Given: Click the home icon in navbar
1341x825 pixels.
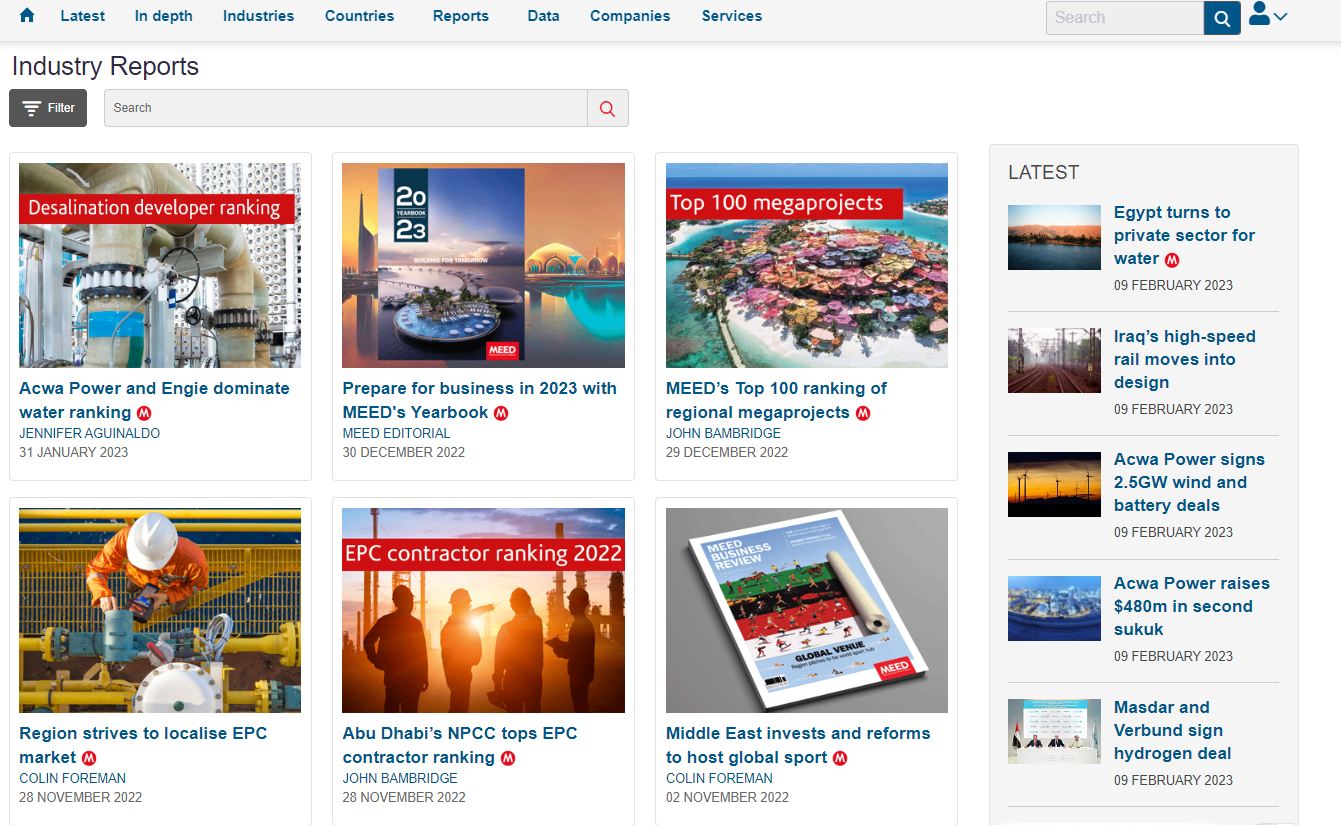Looking at the screenshot, I should (x=27, y=16).
